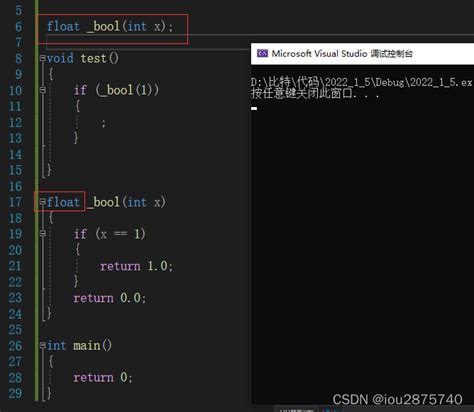Click the float keyword highlighted on line 17
Viewport: 474px width, 412px height.
(x=63, y=202)
